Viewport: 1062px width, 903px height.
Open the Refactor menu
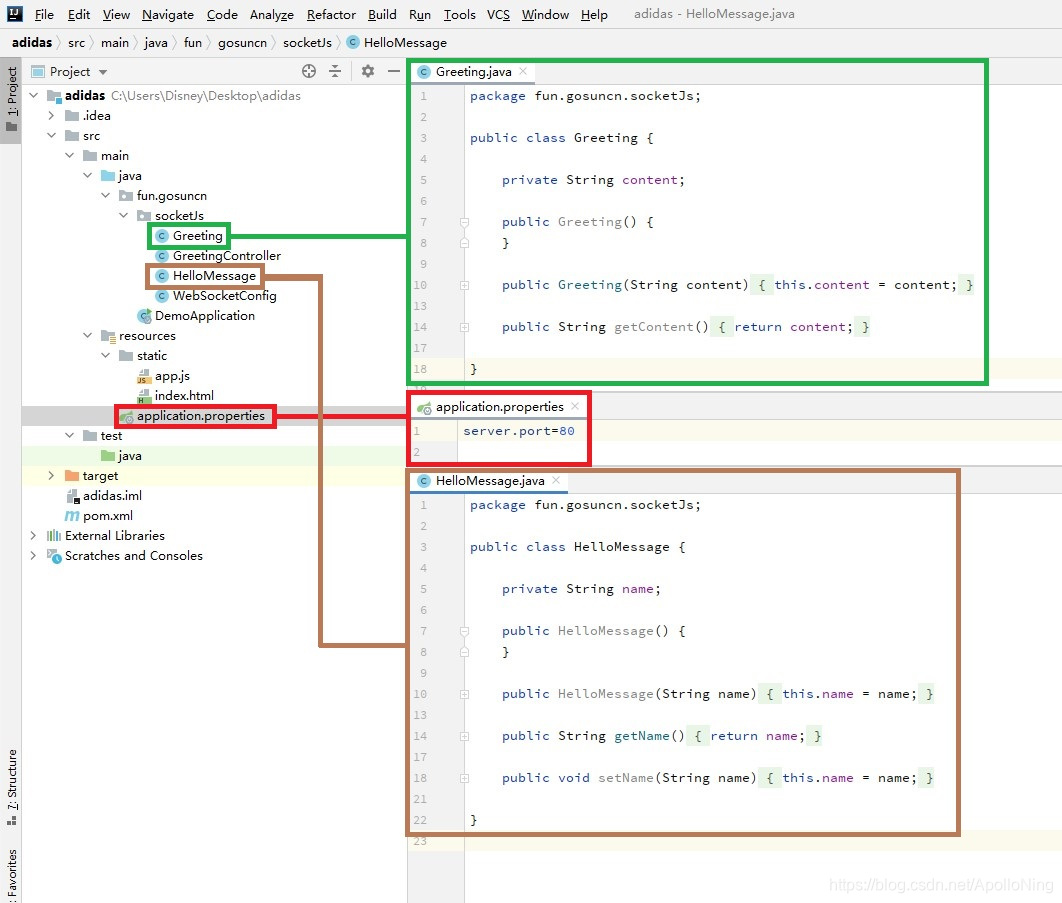[331, 14]
